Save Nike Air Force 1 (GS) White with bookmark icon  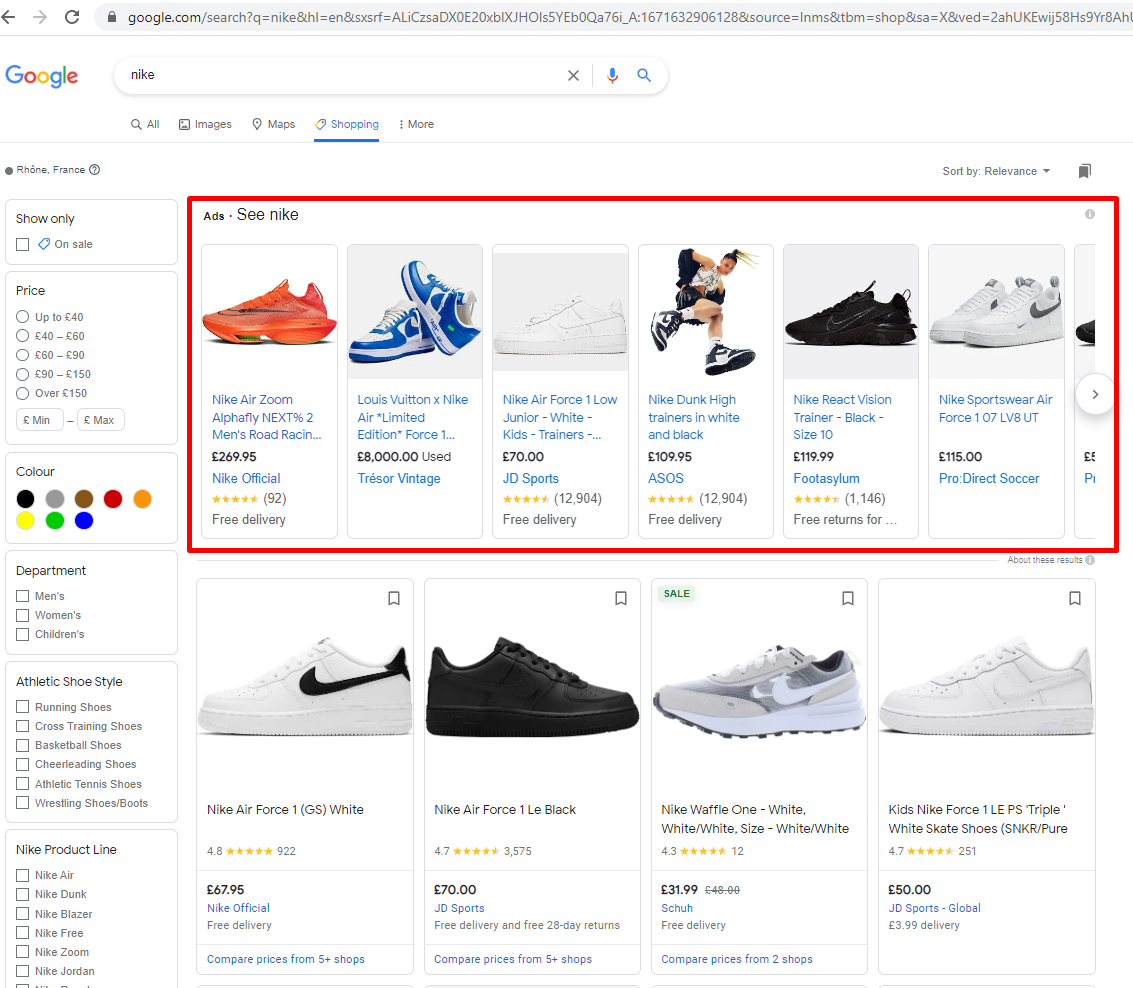[x=394, y=598]
